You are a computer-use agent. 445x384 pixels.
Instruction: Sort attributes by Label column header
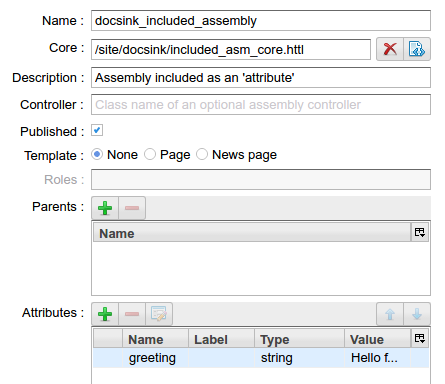pos(221,339)
